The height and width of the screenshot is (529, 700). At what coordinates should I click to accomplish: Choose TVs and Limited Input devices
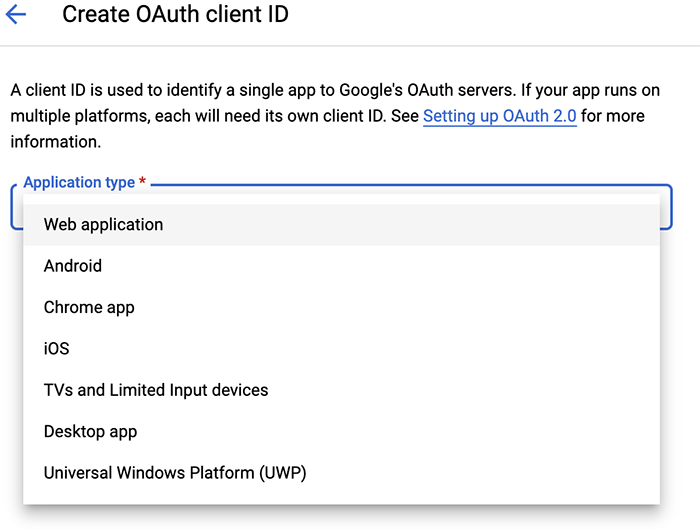click(342, 390)
